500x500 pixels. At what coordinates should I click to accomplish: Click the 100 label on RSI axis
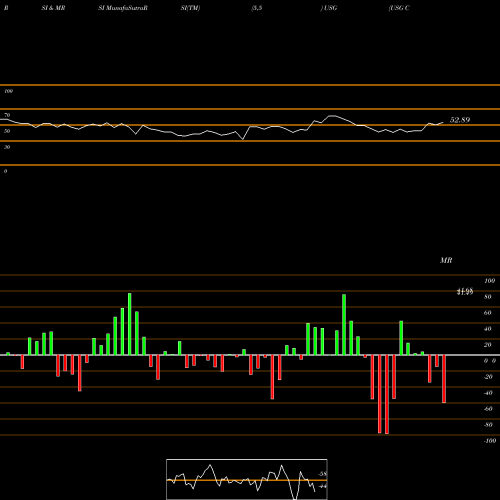tap(8, 91)
